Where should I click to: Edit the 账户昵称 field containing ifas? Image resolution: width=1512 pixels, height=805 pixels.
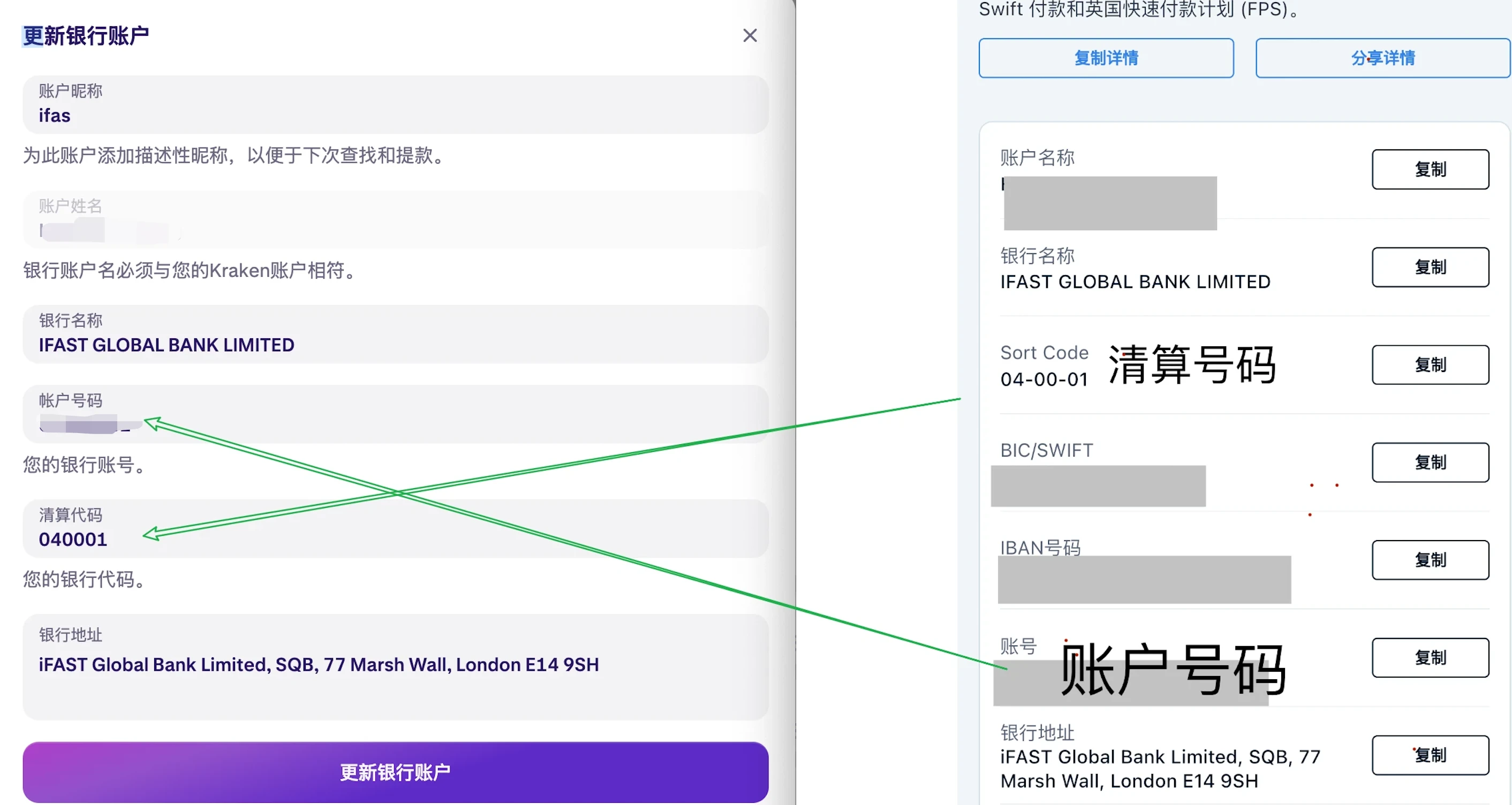pos(396,104)
